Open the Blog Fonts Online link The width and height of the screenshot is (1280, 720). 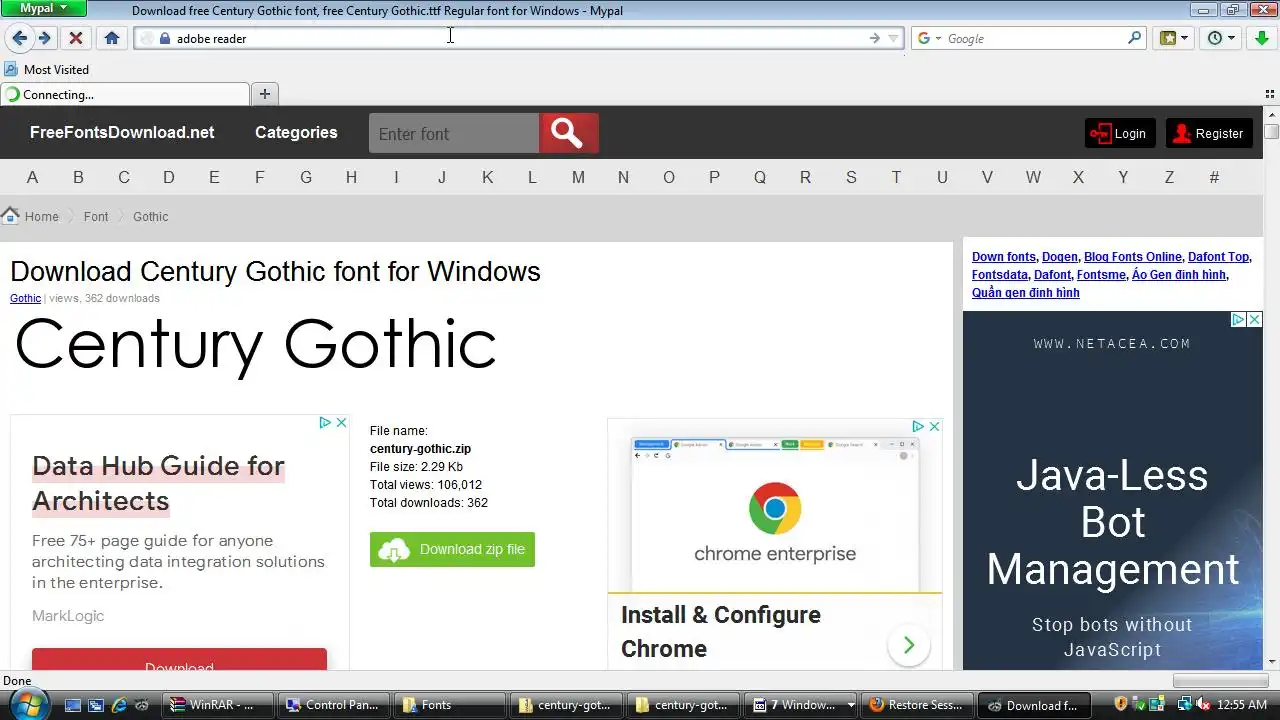[x=1133, y=257]
